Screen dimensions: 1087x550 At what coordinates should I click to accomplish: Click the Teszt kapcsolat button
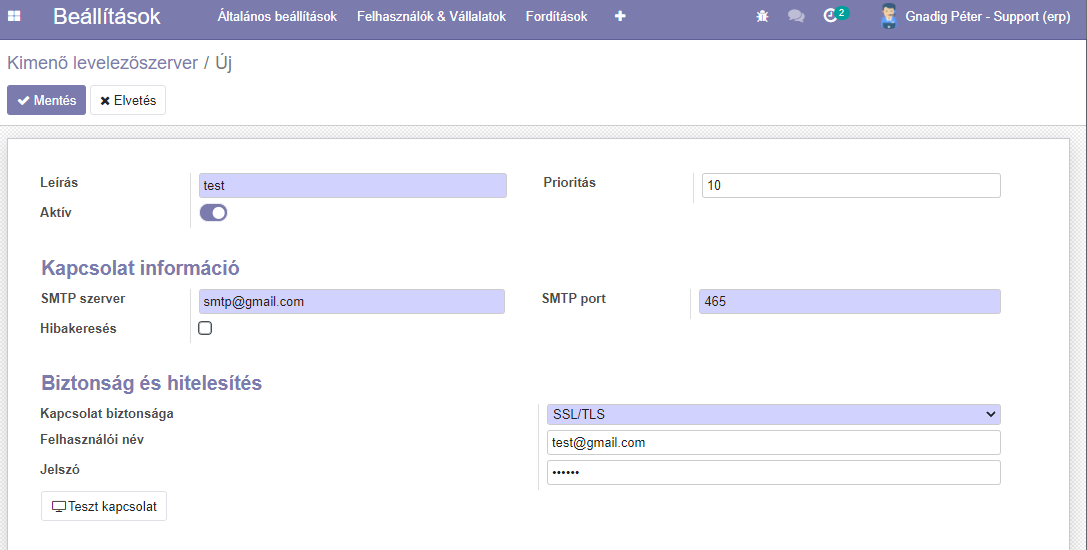(x=104, y=506)
